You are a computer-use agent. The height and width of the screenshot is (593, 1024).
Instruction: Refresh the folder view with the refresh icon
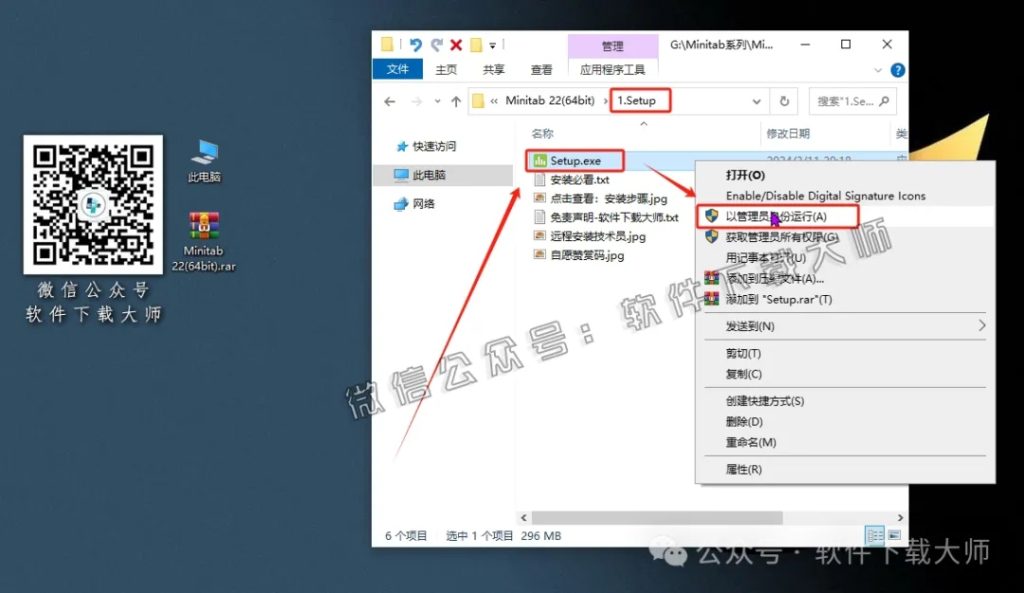coord(786,100)
